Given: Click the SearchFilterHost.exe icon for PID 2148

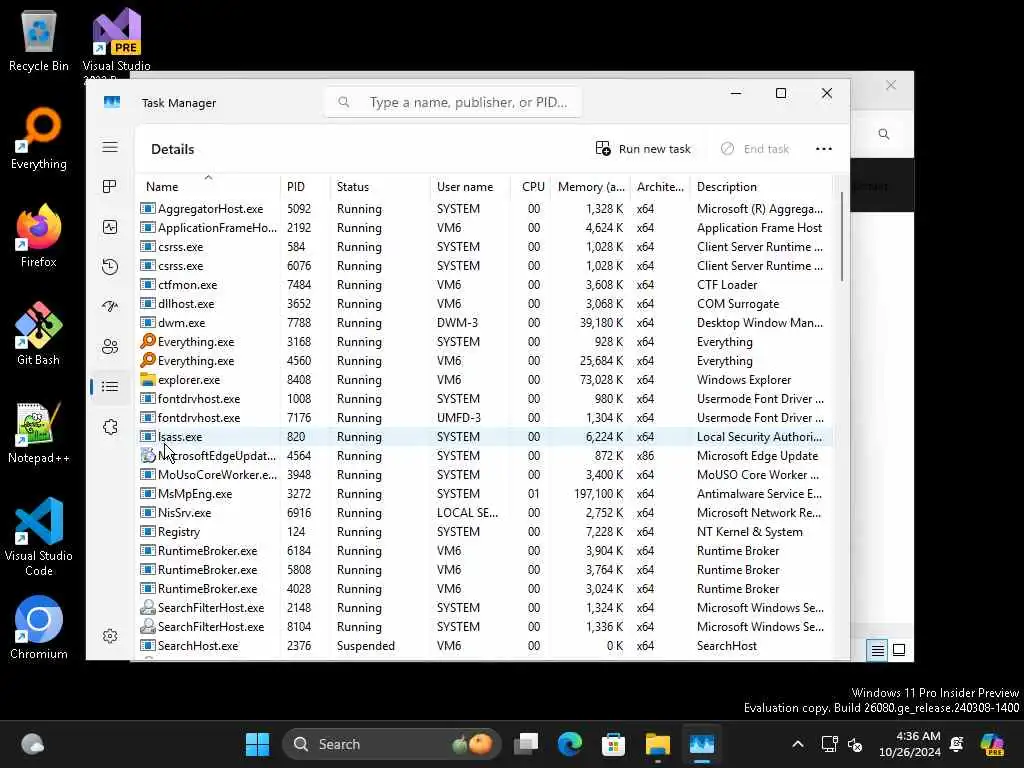Looking at the screenshot, I should pos(148,607).
